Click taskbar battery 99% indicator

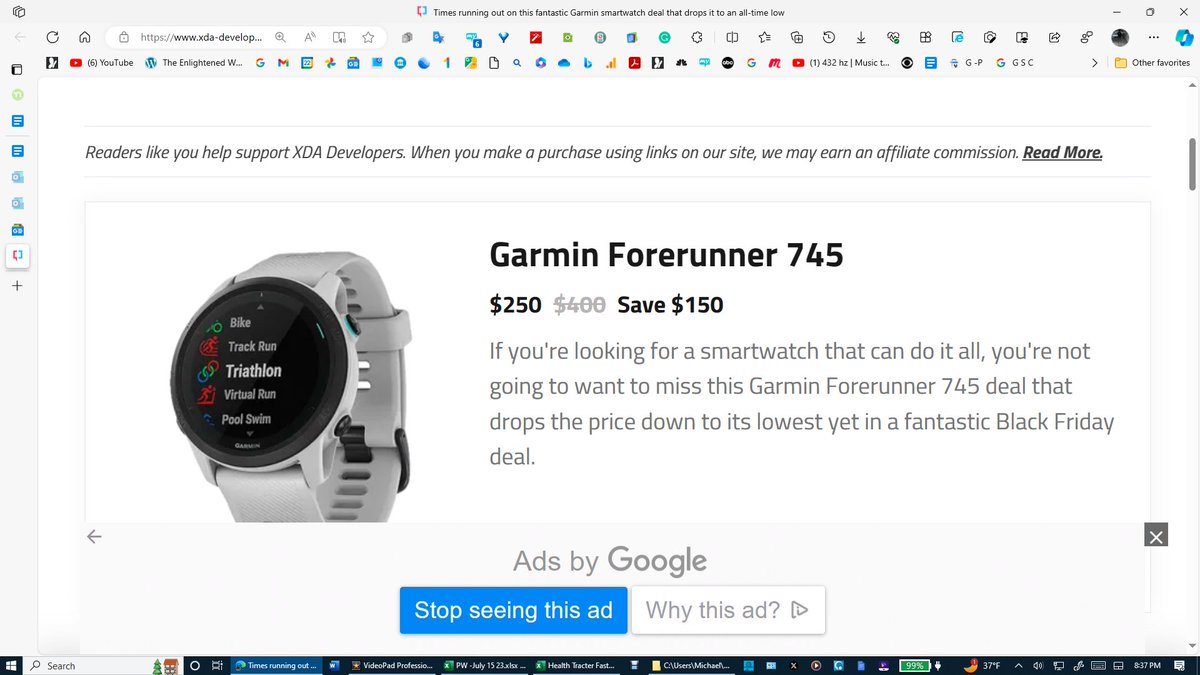[x=916, y=665]
